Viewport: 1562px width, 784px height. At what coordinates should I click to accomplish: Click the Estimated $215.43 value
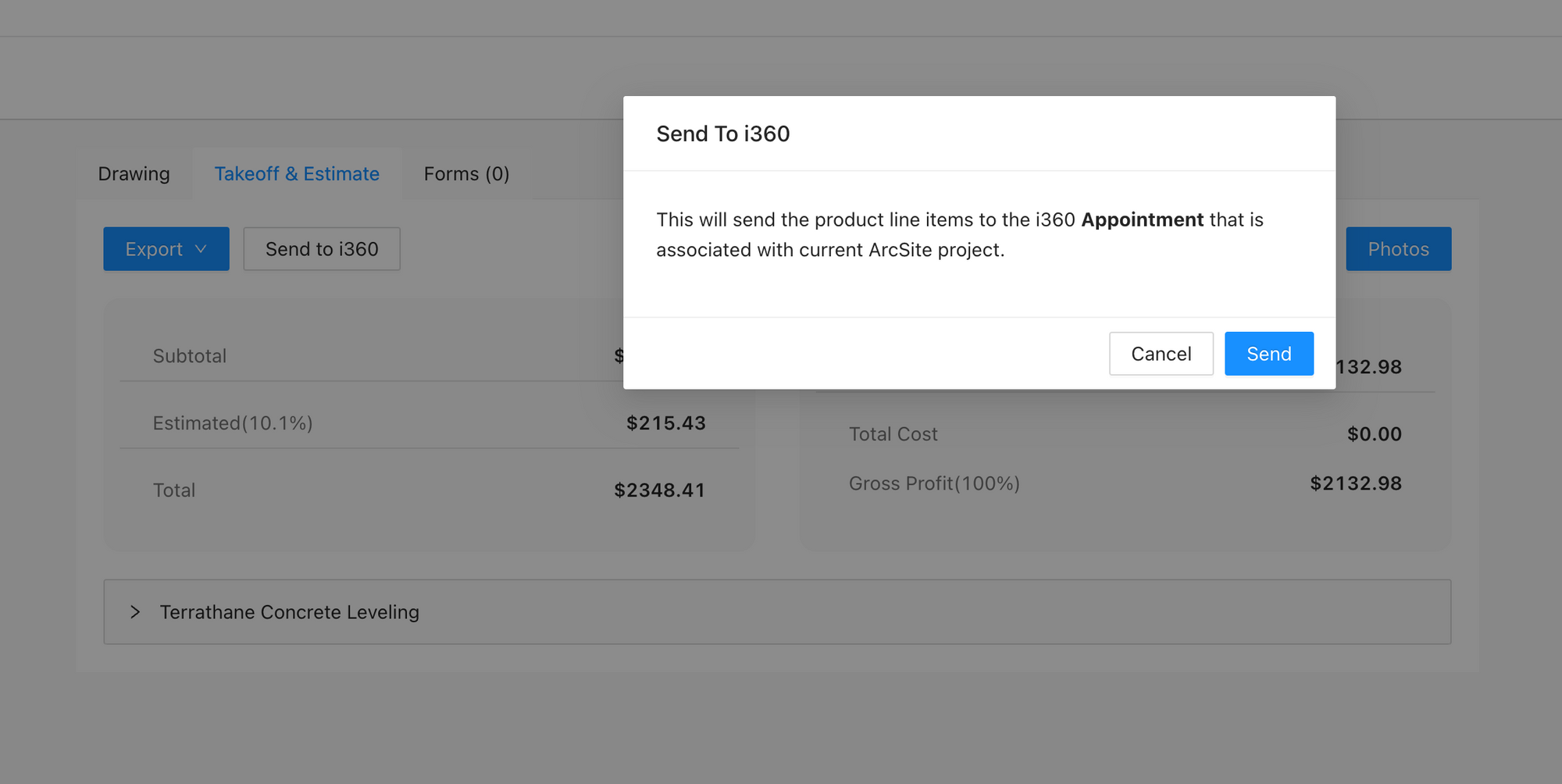[665, 423]
